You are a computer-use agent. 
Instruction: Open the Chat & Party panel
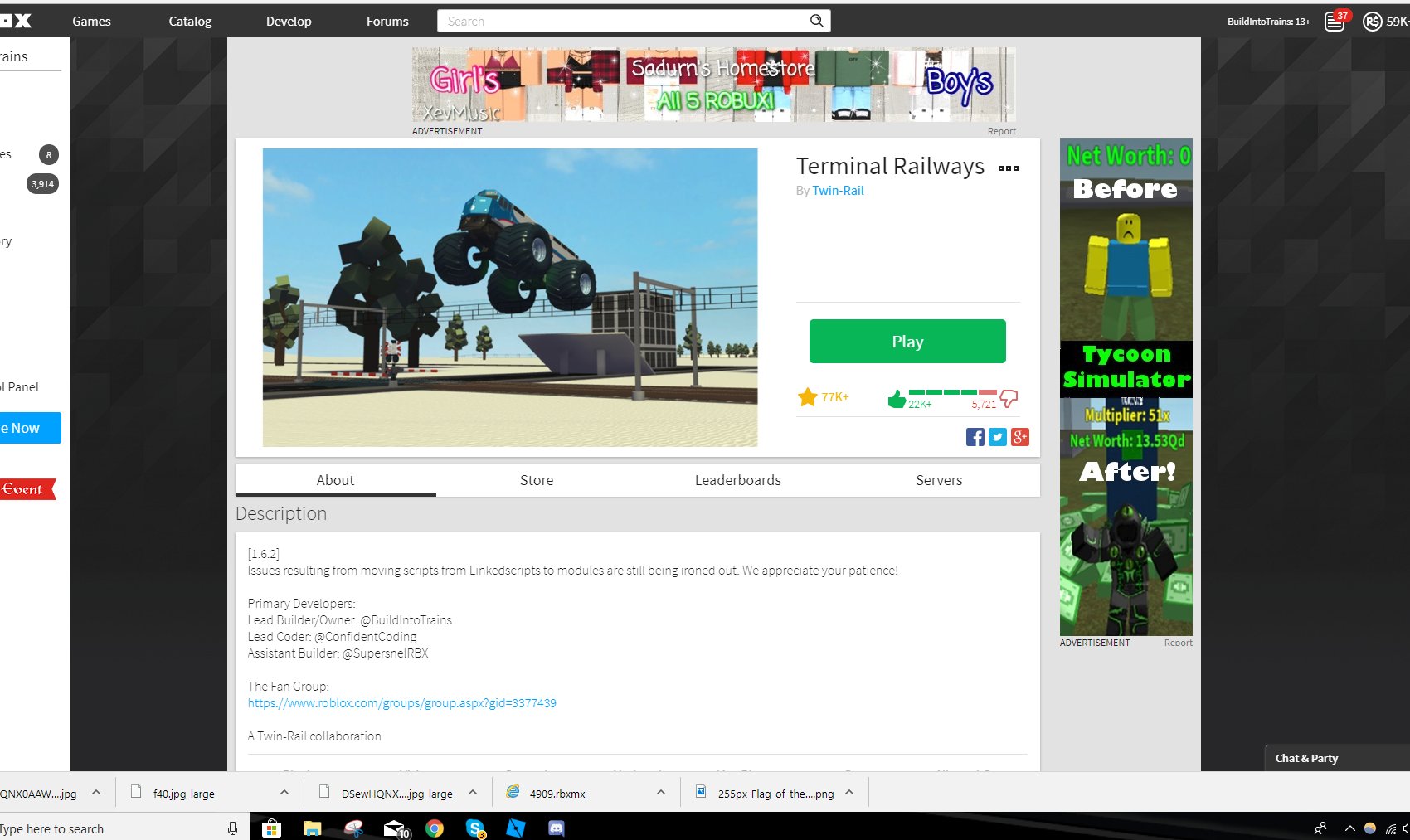1337,758
